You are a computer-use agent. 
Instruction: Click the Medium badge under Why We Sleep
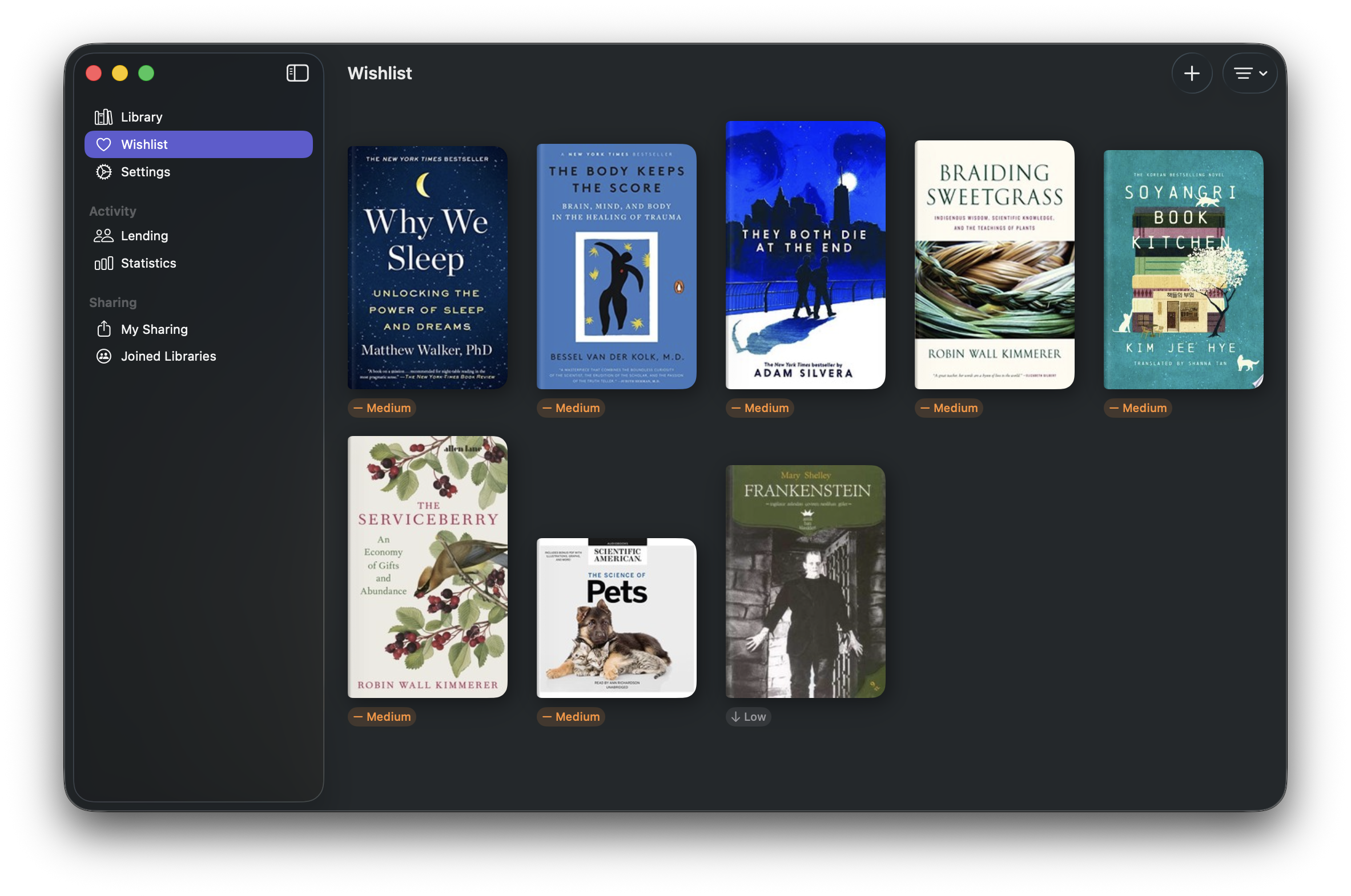click(x=381, y=407)
